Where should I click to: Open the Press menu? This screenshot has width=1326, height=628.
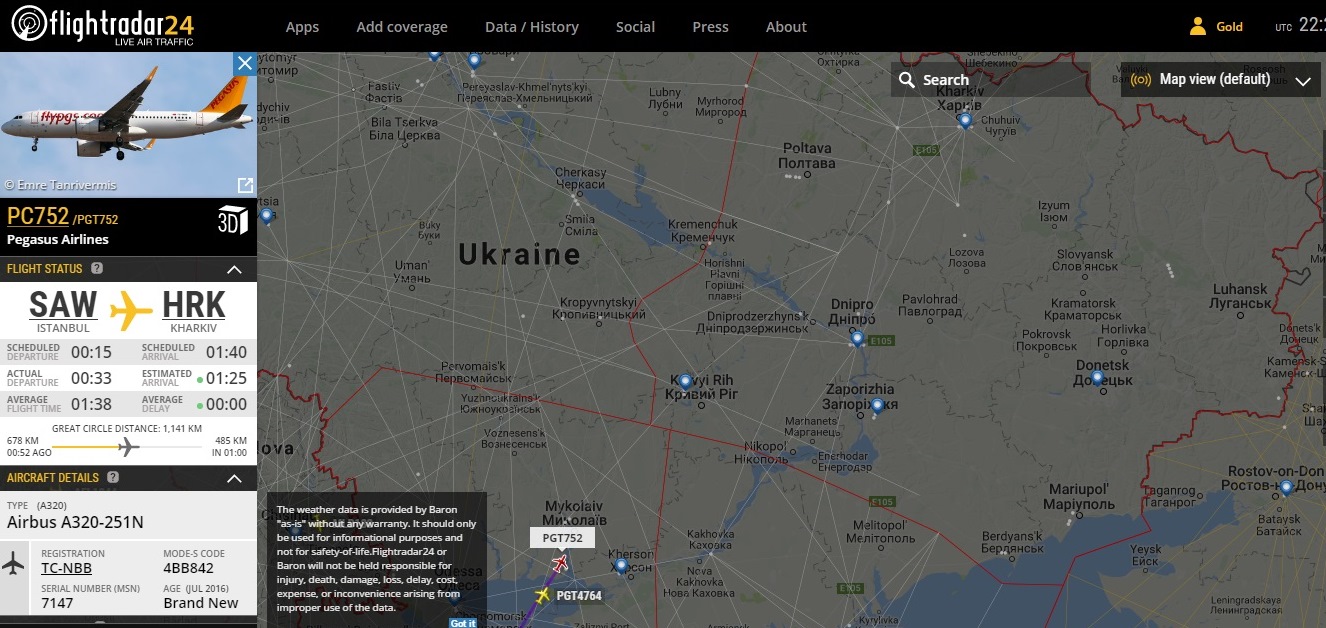[x=710, y=27]
